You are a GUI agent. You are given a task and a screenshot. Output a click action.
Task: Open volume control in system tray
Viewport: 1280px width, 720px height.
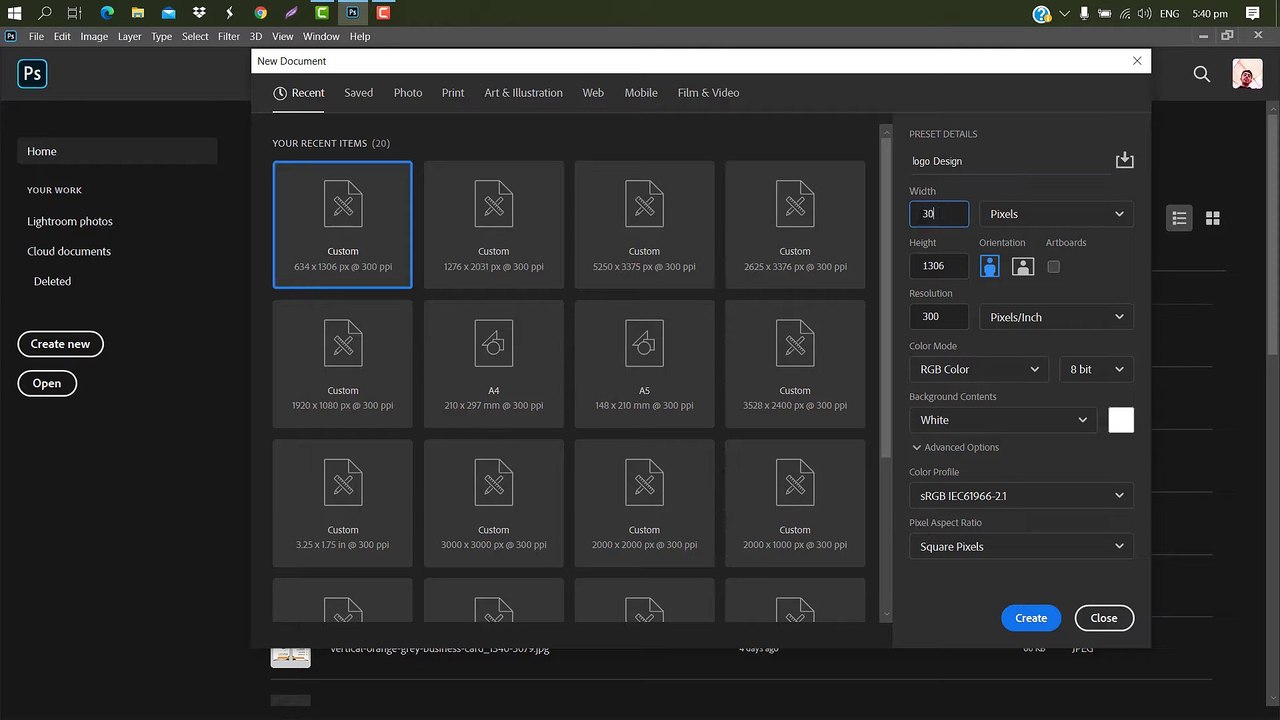pyautogui.click(x=1146, y=14)
